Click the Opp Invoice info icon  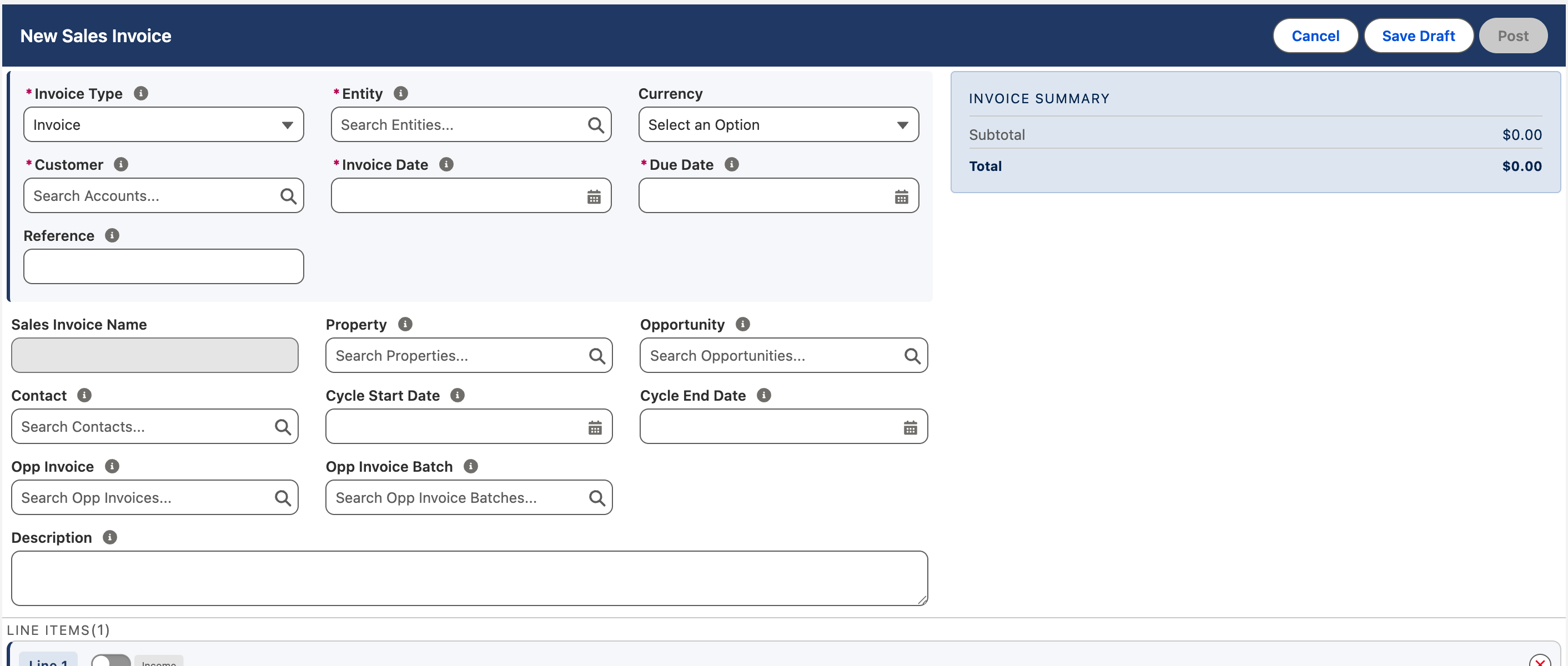pos(112,467)
